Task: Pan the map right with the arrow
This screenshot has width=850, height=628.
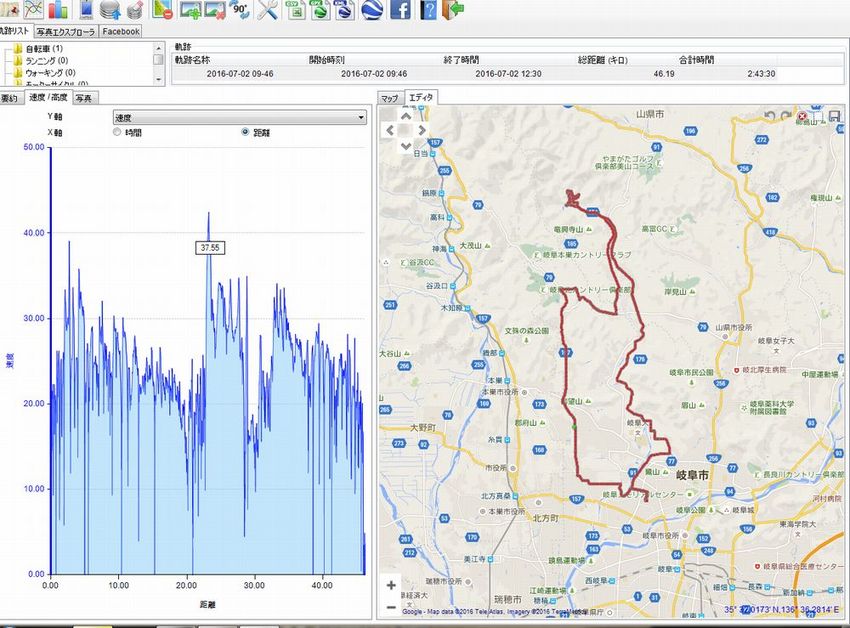Action: click(422, 130)
